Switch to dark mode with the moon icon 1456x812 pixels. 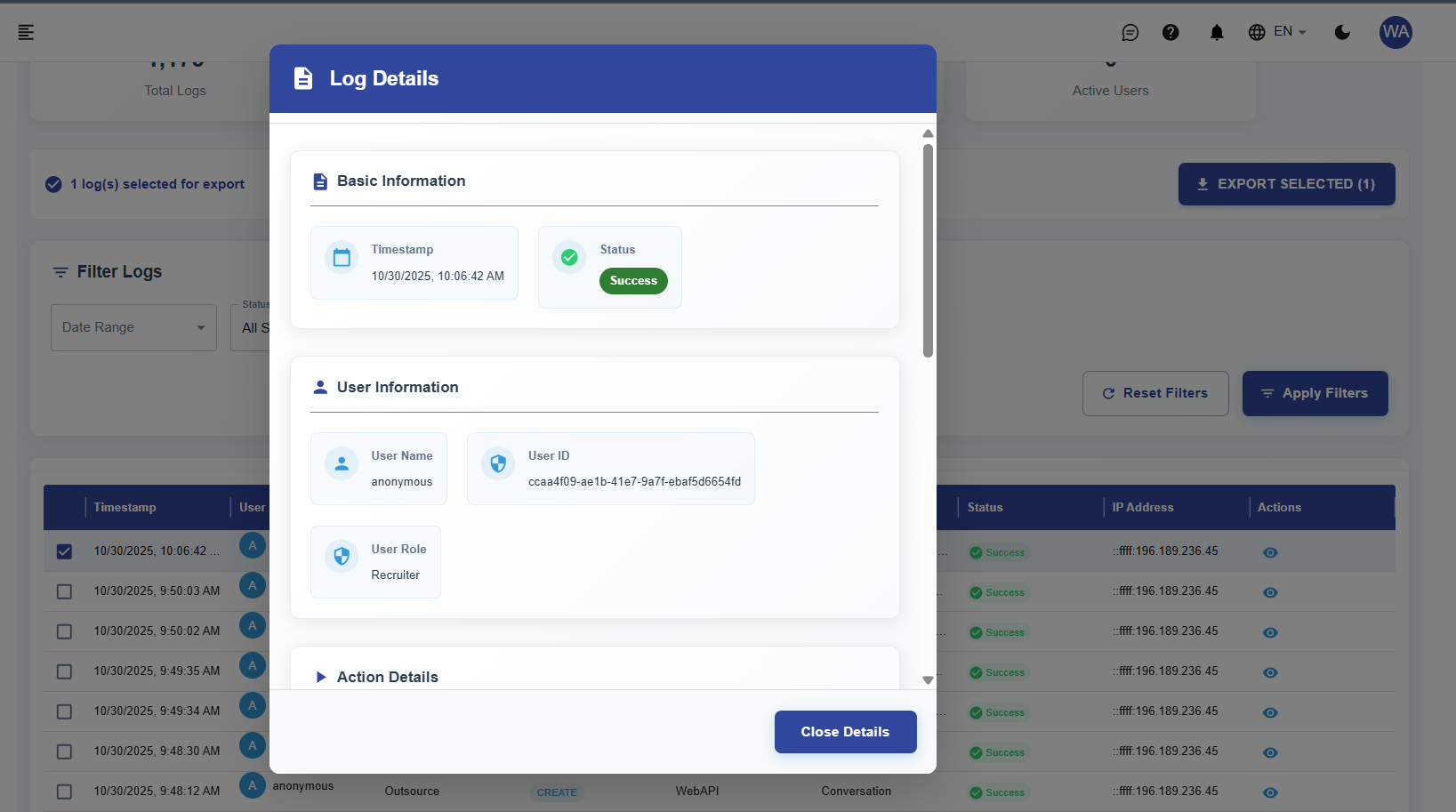pyautogui.click(x=1342, y=32)
